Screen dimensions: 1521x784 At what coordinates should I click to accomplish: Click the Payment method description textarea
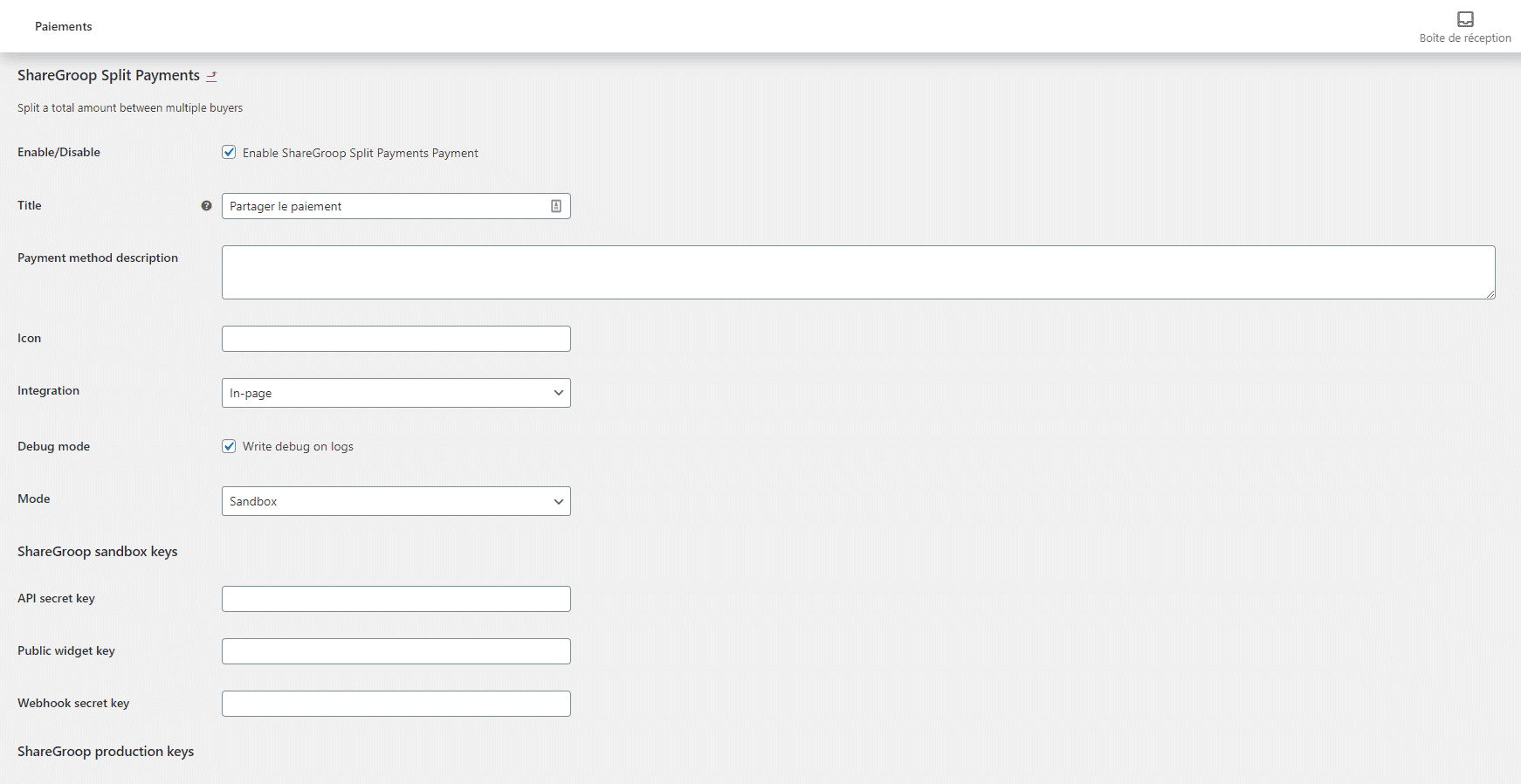858,272
